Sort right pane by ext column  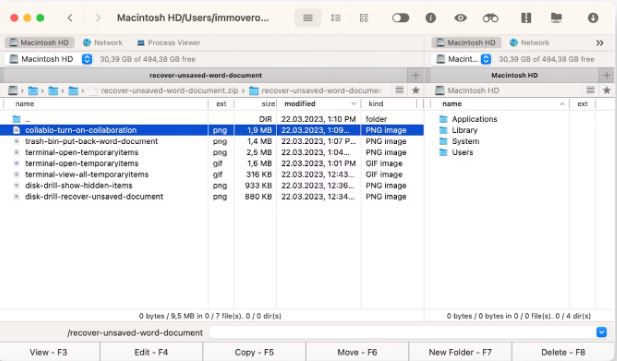[582, 104]
